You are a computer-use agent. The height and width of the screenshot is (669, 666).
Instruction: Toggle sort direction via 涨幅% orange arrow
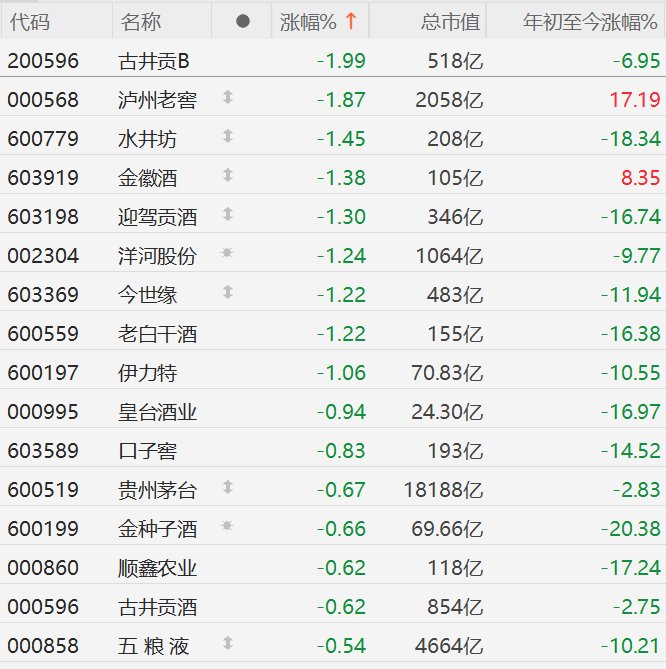(x=350, y=21)
